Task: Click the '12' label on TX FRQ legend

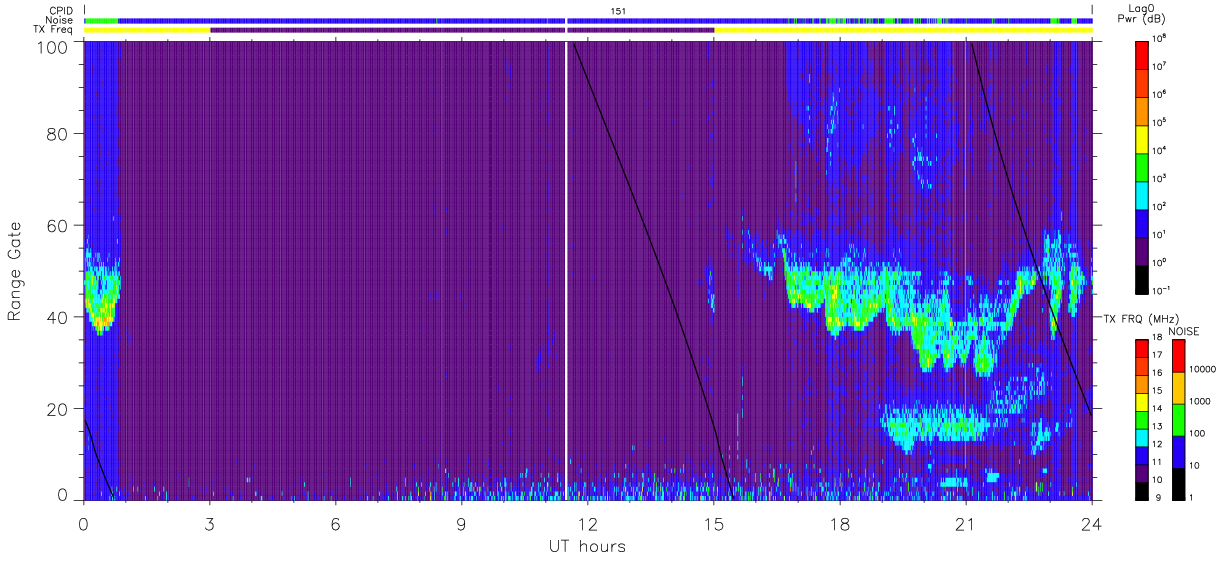Action: pyautogui.click(x=1158, y=443)
